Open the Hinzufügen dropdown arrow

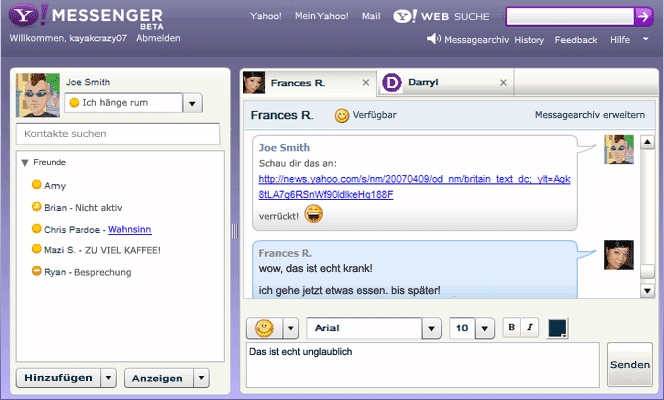pos(108,378)
